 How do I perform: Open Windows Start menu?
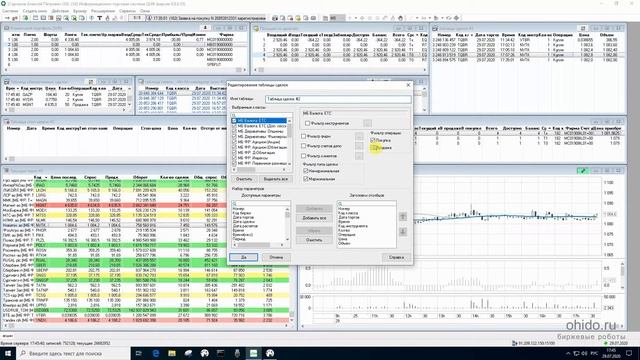(x=8, y=353)
